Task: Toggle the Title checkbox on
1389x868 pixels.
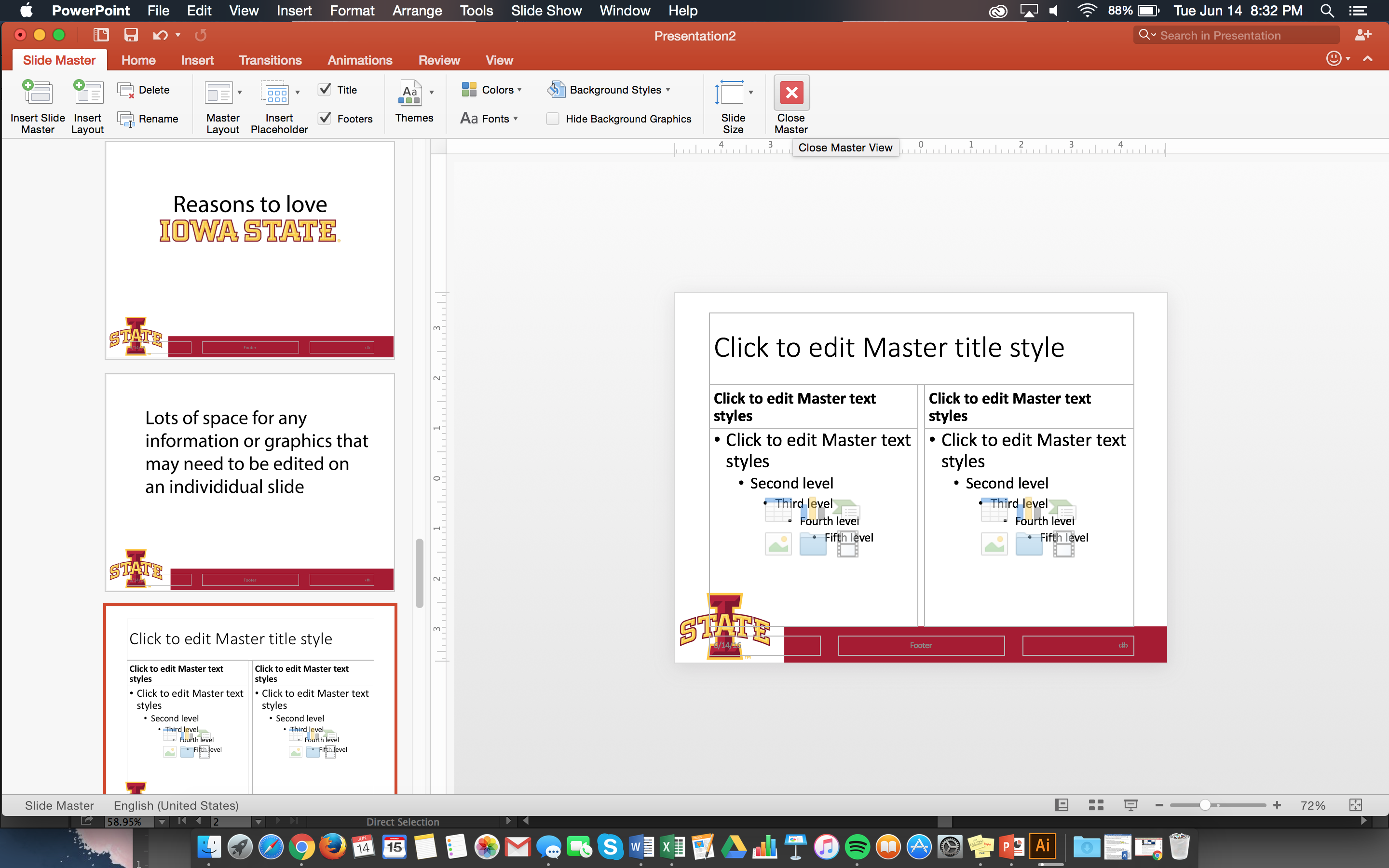Action: click(x=325, y=89)
